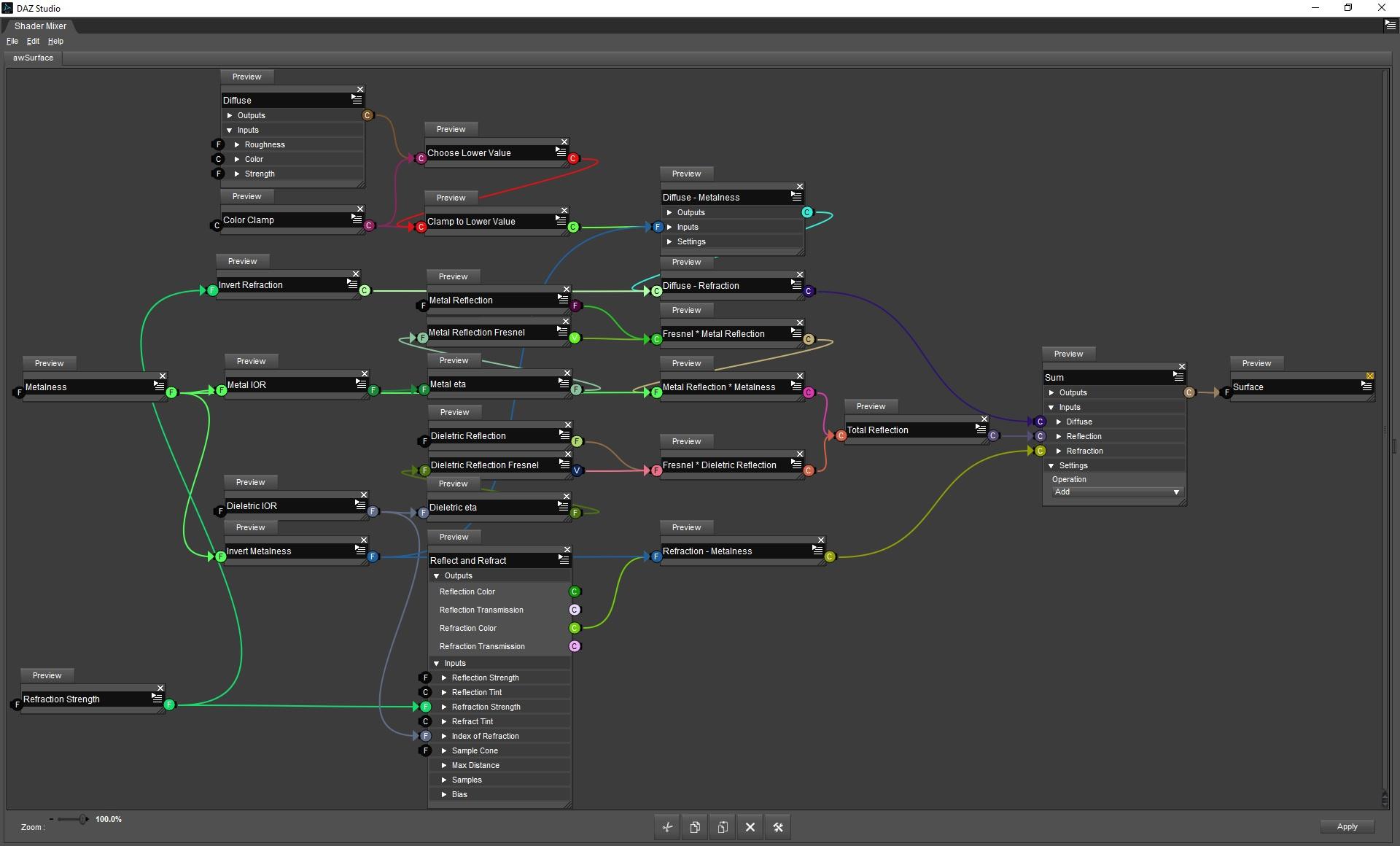Image resolution: width=1400 pixels, height=846 pixels.
Task: Click the hammer and wrench tools icon
Action: [x=778, y=827]
